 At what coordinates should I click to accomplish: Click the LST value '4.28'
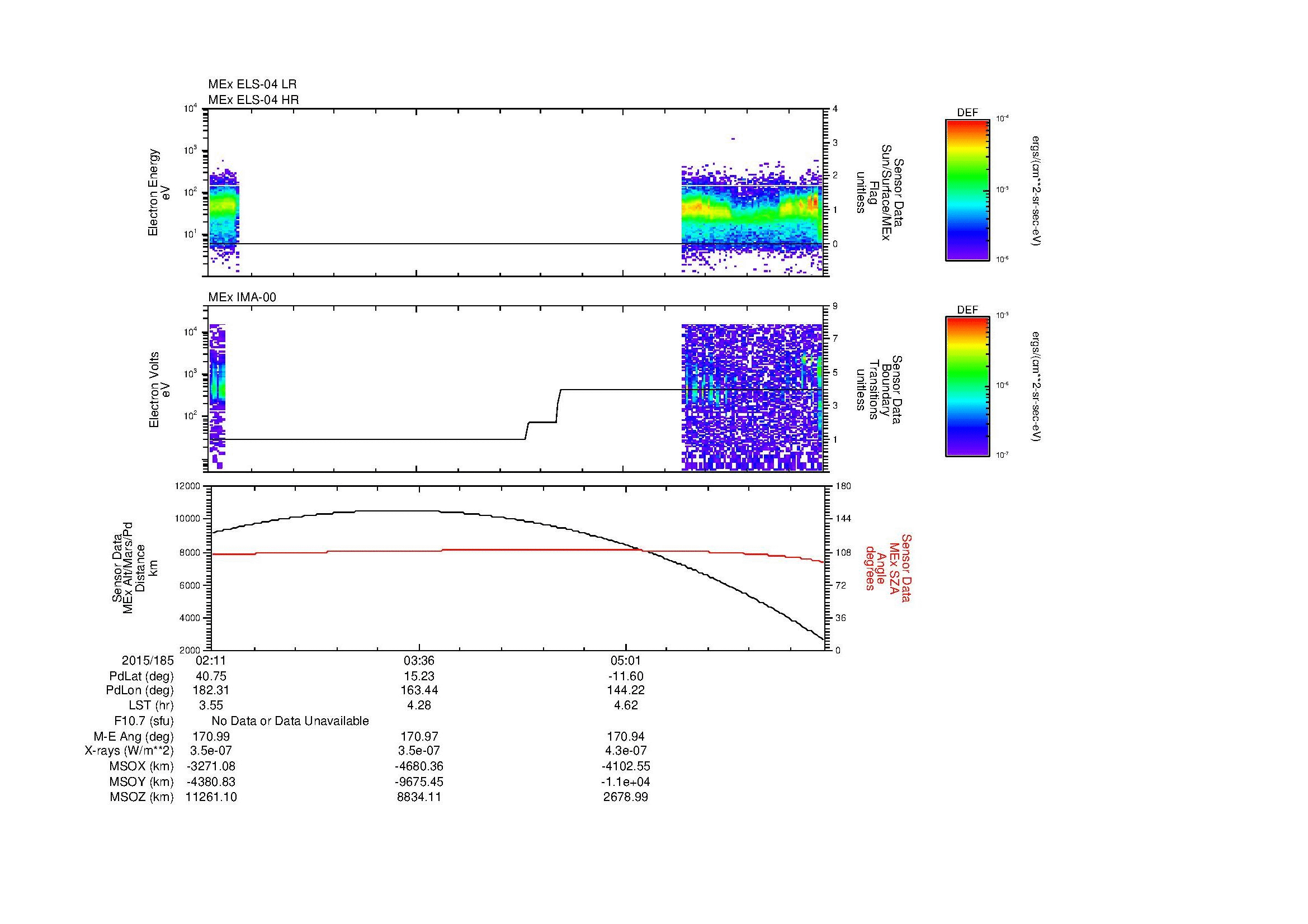point(419,705)
